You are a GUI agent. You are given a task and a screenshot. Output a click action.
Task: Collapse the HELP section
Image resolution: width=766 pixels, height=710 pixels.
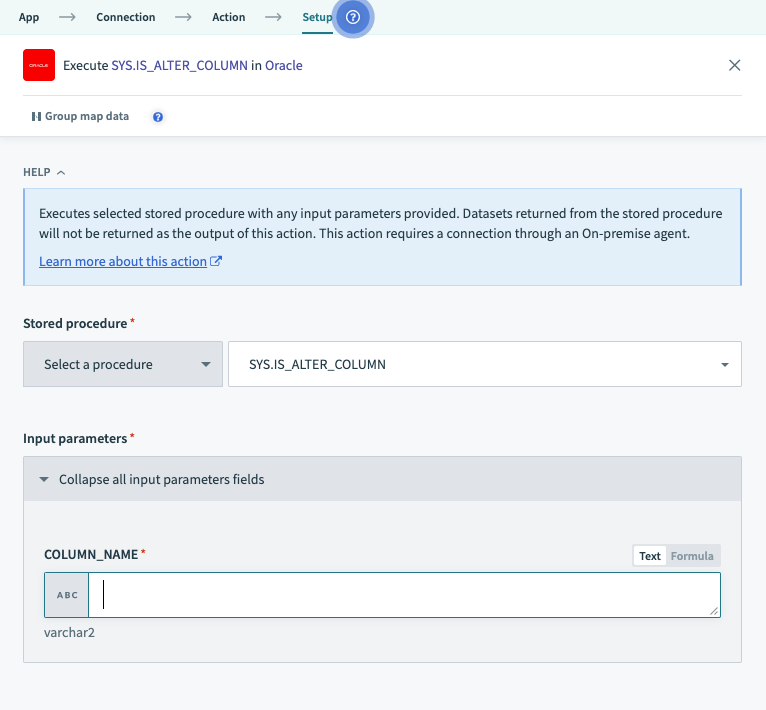click(x=44, y=172)
